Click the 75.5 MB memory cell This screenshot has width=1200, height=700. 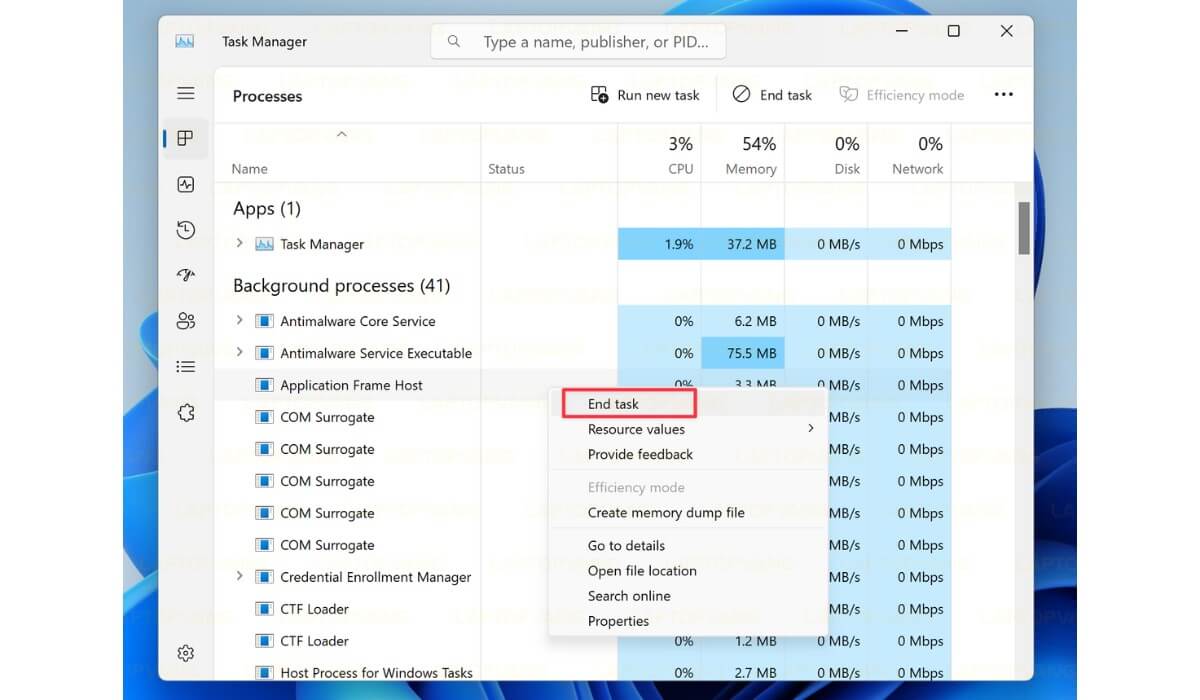point(743,353)
